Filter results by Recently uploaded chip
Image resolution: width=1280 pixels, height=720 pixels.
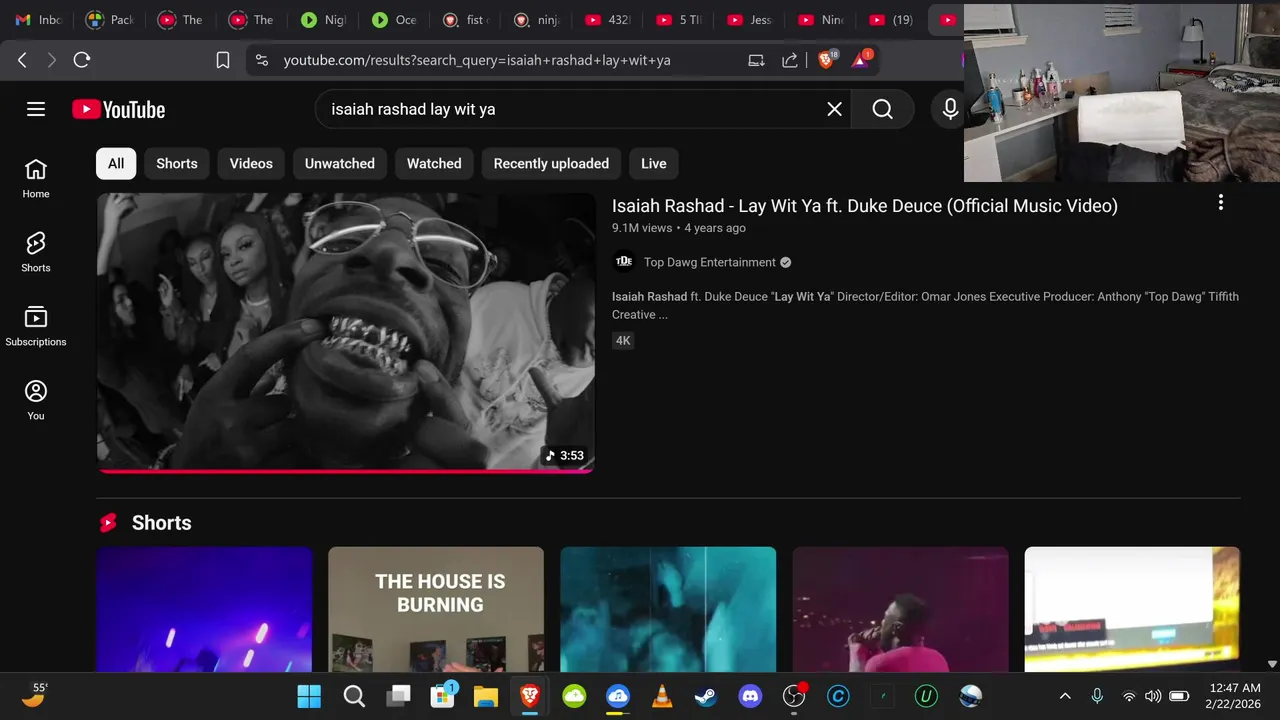click(551, 164)
